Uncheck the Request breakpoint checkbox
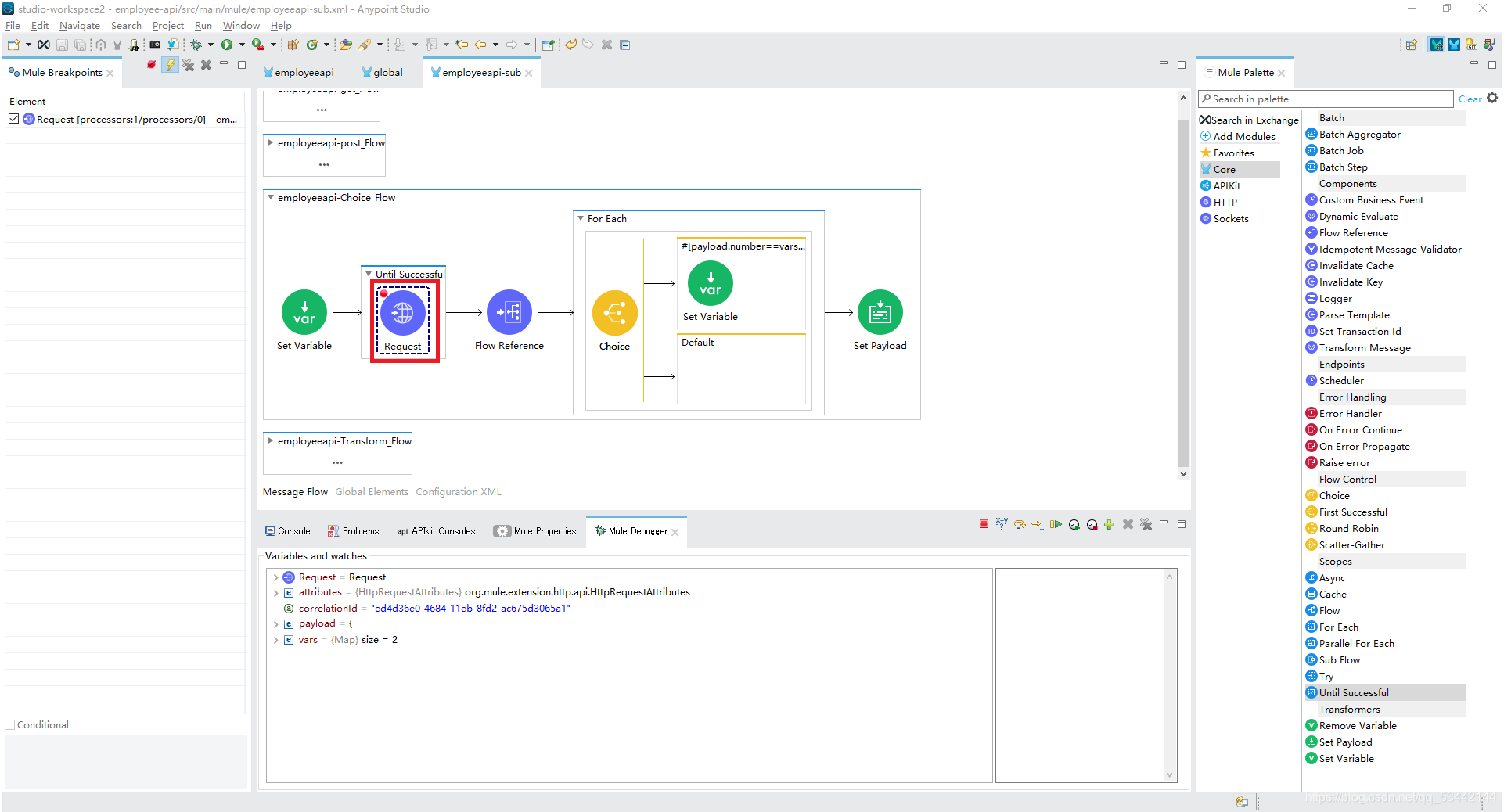This screenshot has width=1504, height=812. point(13,119)
